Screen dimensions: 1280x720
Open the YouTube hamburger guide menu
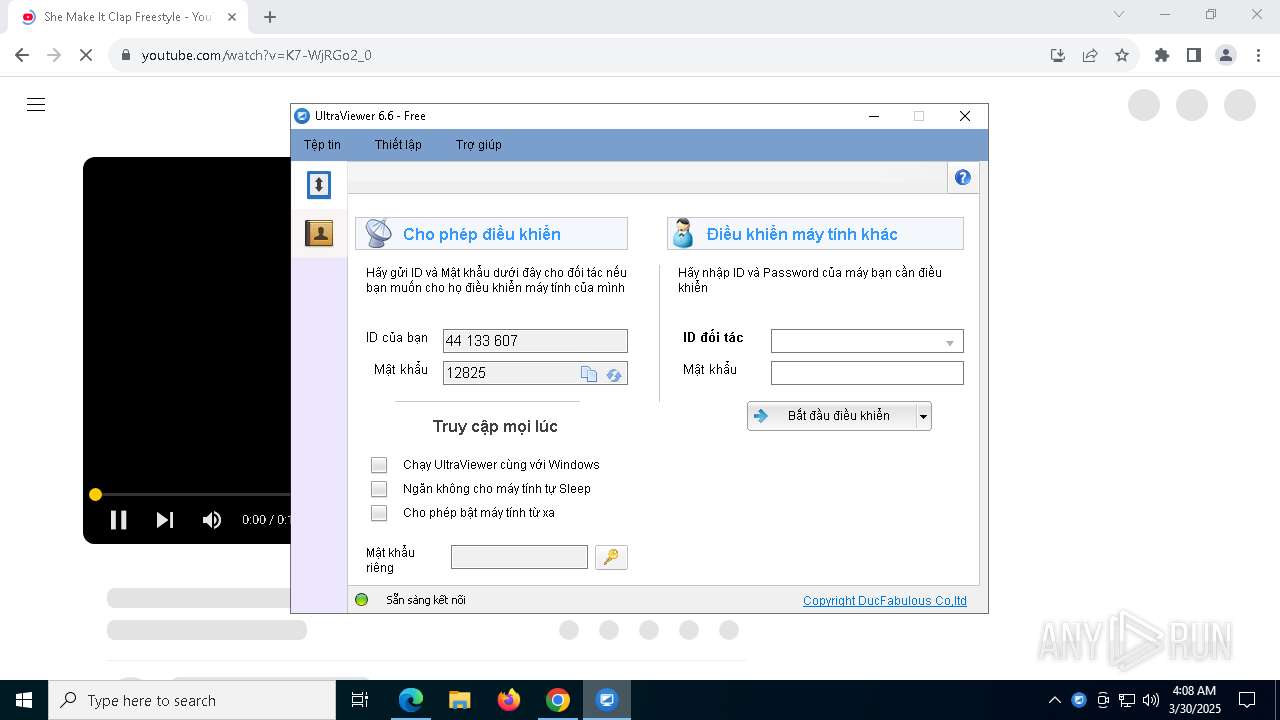pos(36,105)
